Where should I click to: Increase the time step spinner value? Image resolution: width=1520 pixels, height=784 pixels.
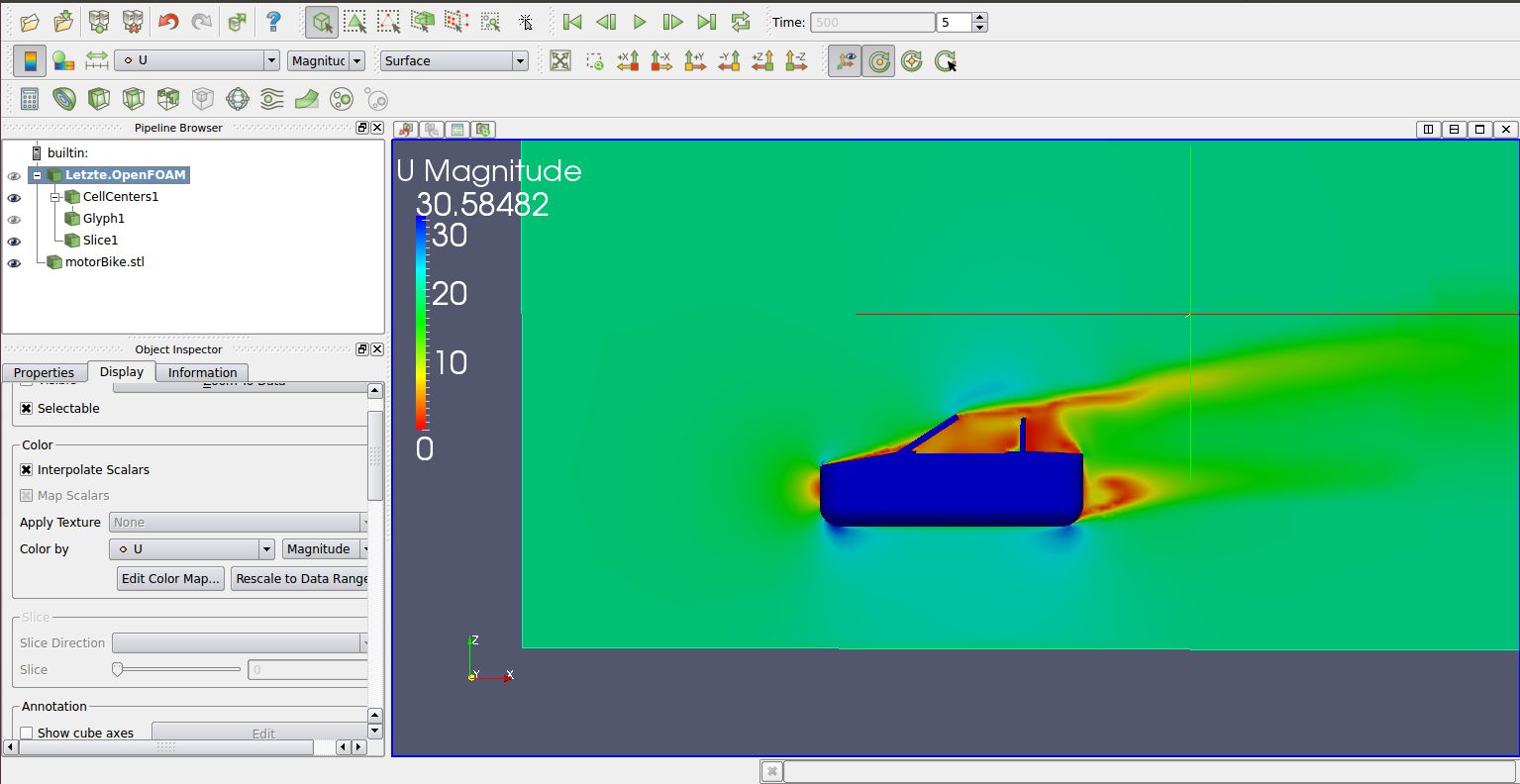[x=979, y=17]
